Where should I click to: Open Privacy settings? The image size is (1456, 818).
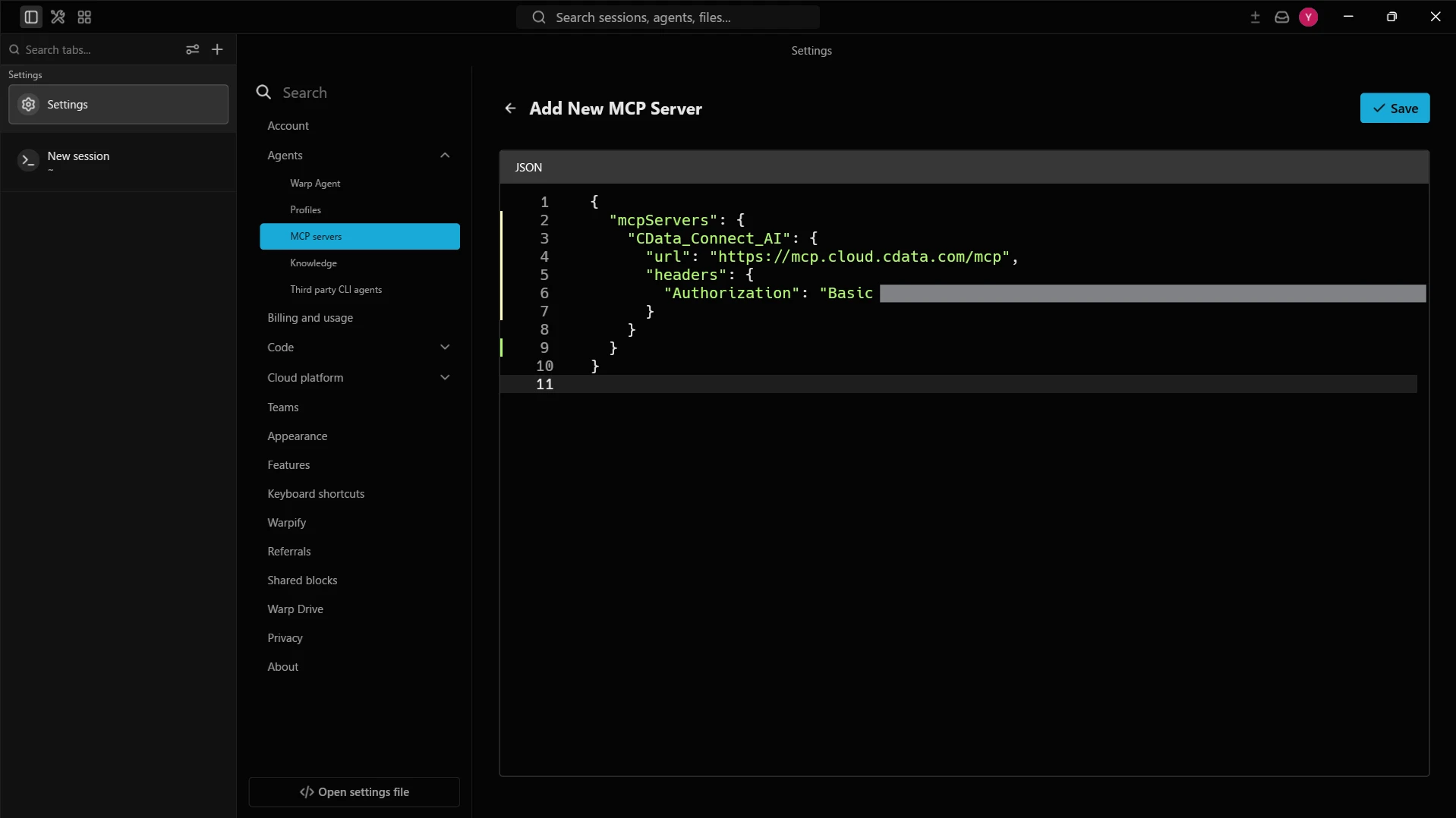[285, 638]
